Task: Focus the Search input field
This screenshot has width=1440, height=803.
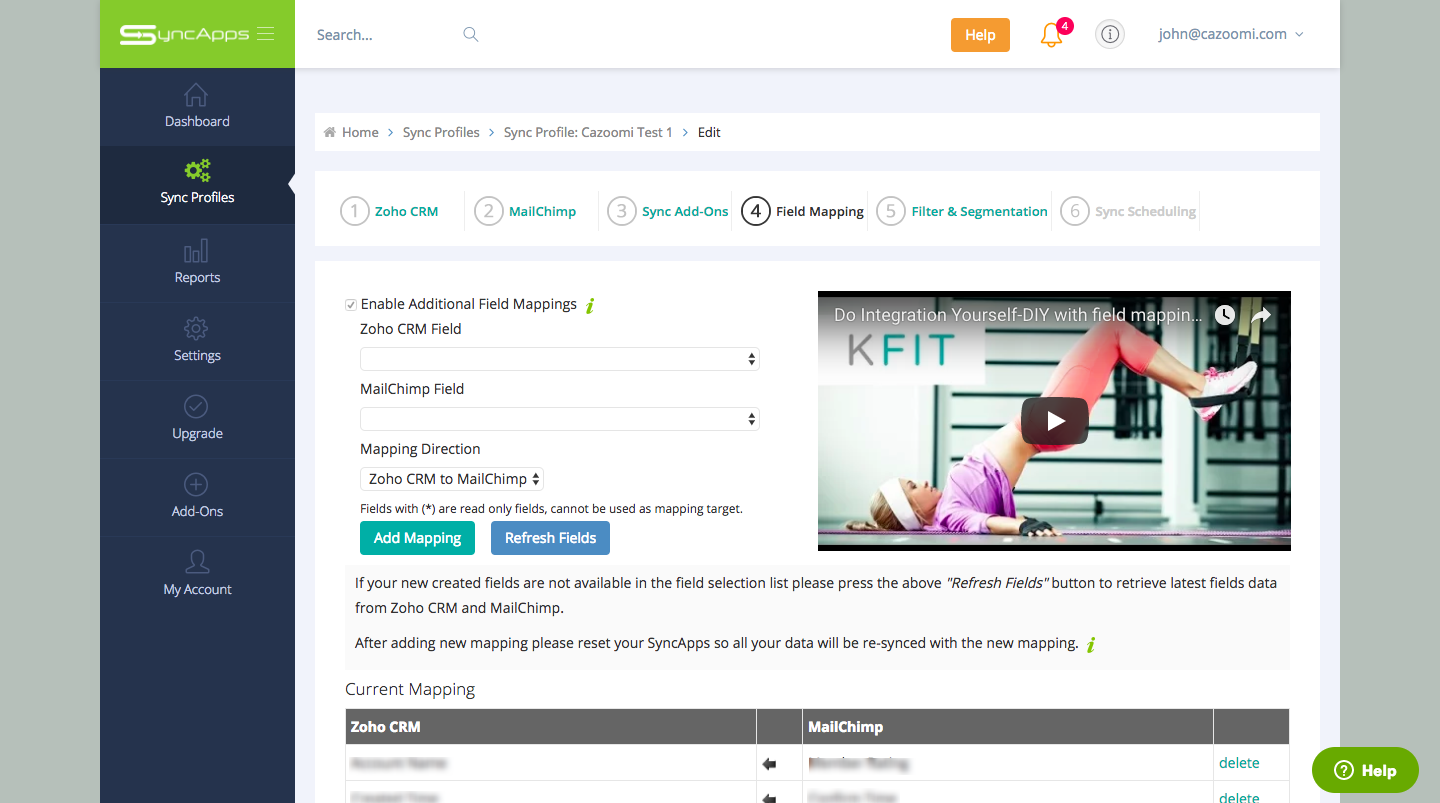Action: [385, 34]
